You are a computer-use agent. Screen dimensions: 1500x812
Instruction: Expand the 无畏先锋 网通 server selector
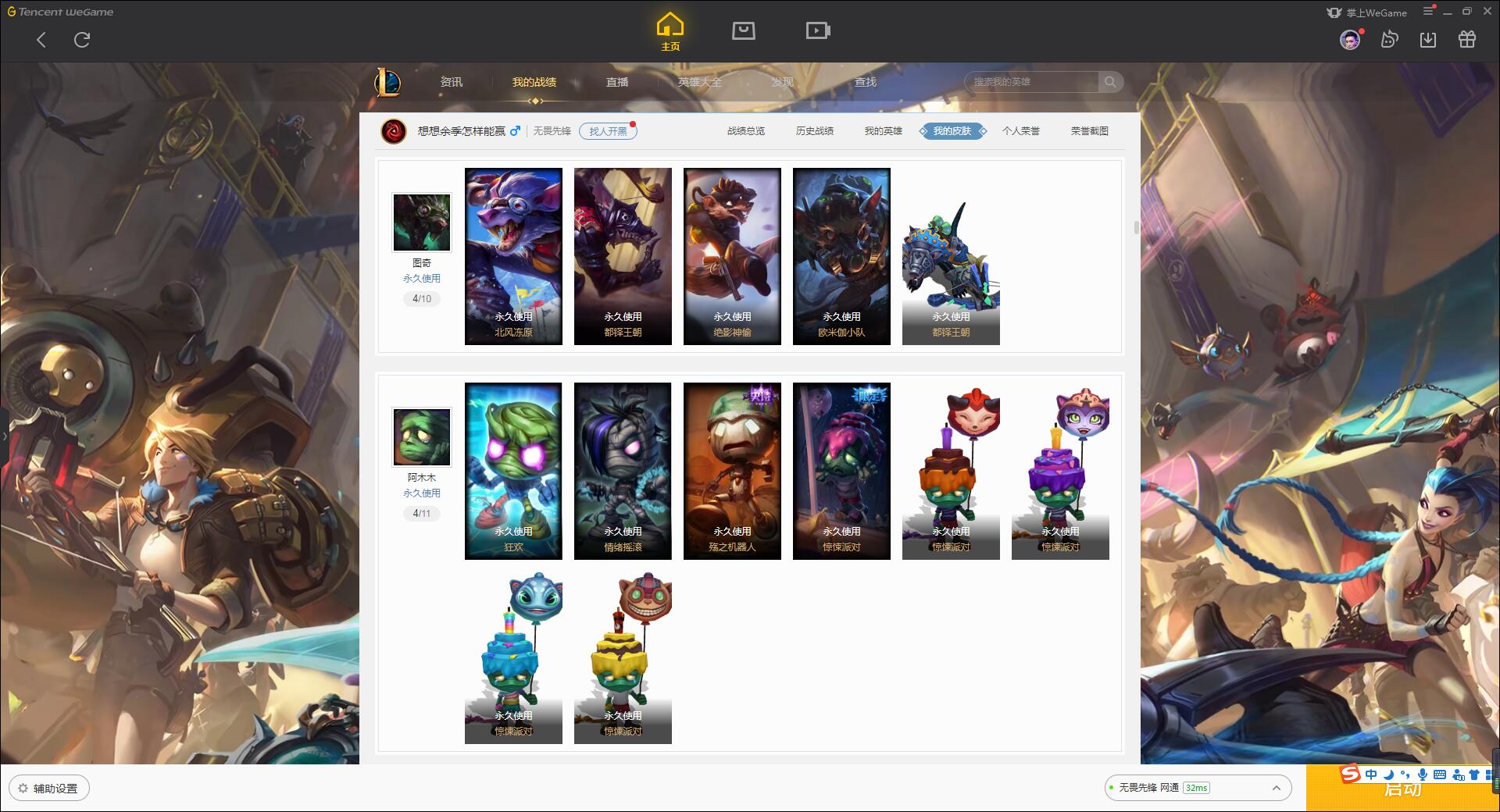point(1197,788)
